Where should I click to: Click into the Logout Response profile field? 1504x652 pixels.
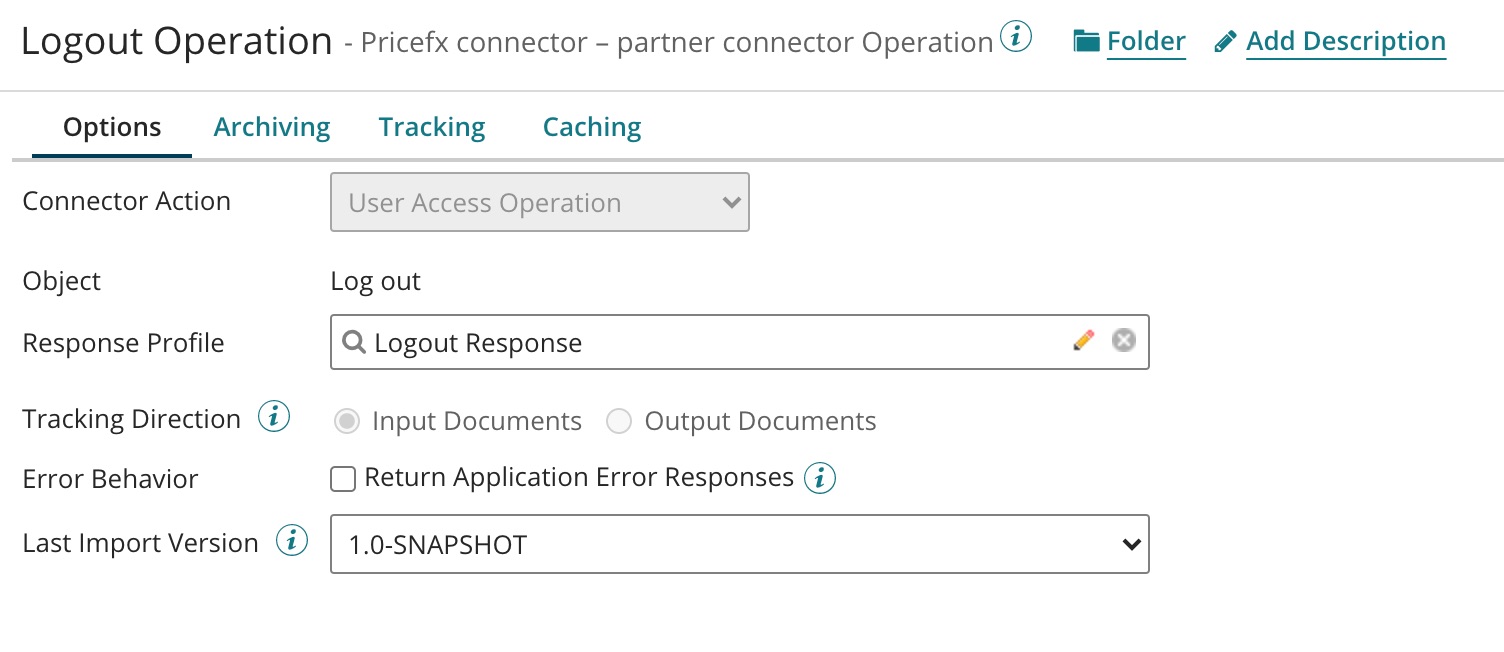[700, 343]
